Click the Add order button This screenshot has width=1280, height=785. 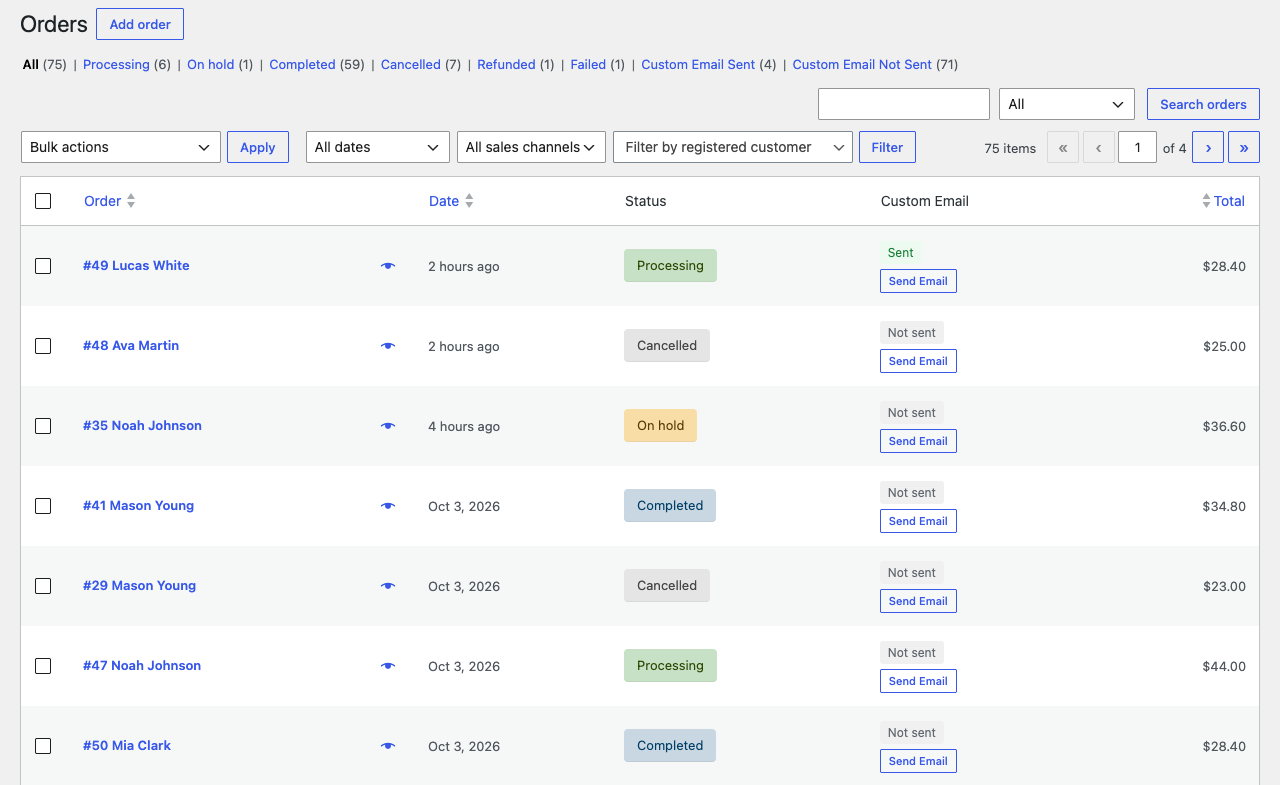[140, 24]
